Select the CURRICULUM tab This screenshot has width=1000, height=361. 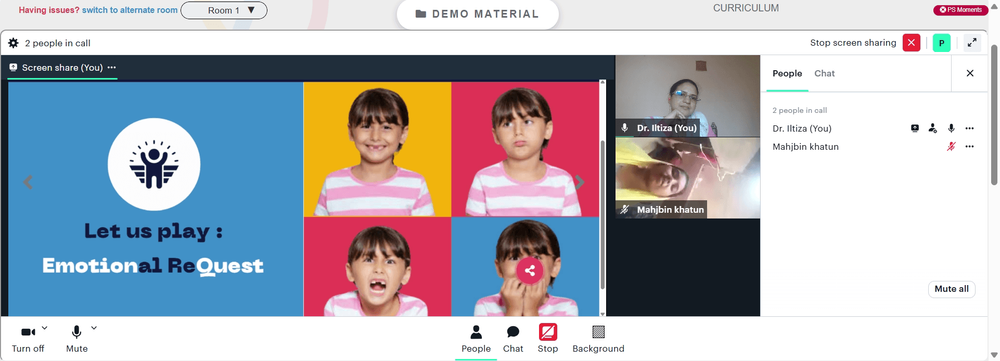746,8
